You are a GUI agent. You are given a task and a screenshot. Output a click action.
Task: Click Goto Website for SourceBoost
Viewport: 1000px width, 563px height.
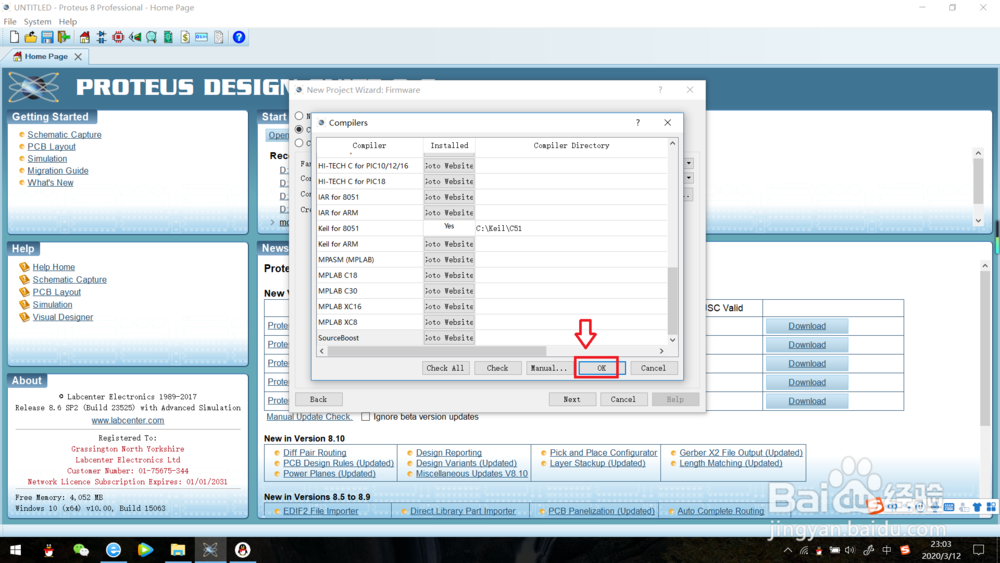pyautogui.click(x=449, y=338)
